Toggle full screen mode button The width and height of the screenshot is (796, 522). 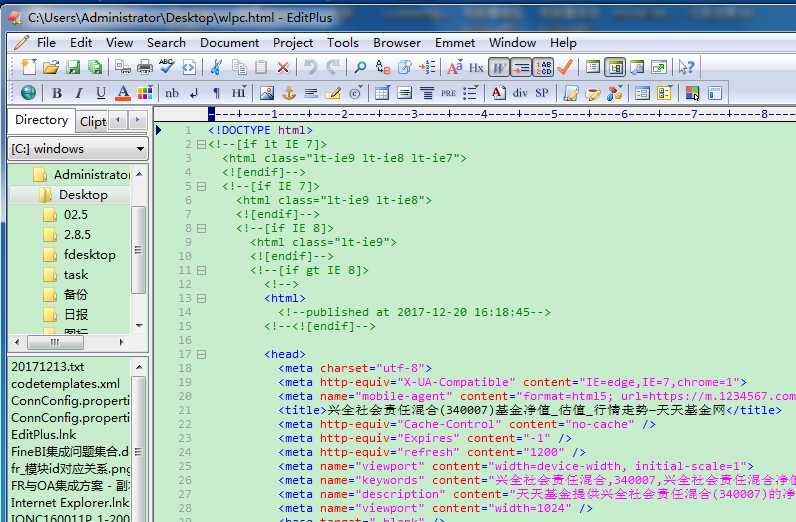[659, 67]
